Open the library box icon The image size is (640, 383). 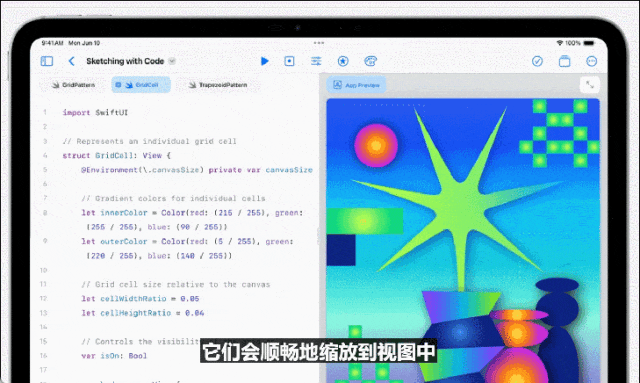[x=564, y=61]
